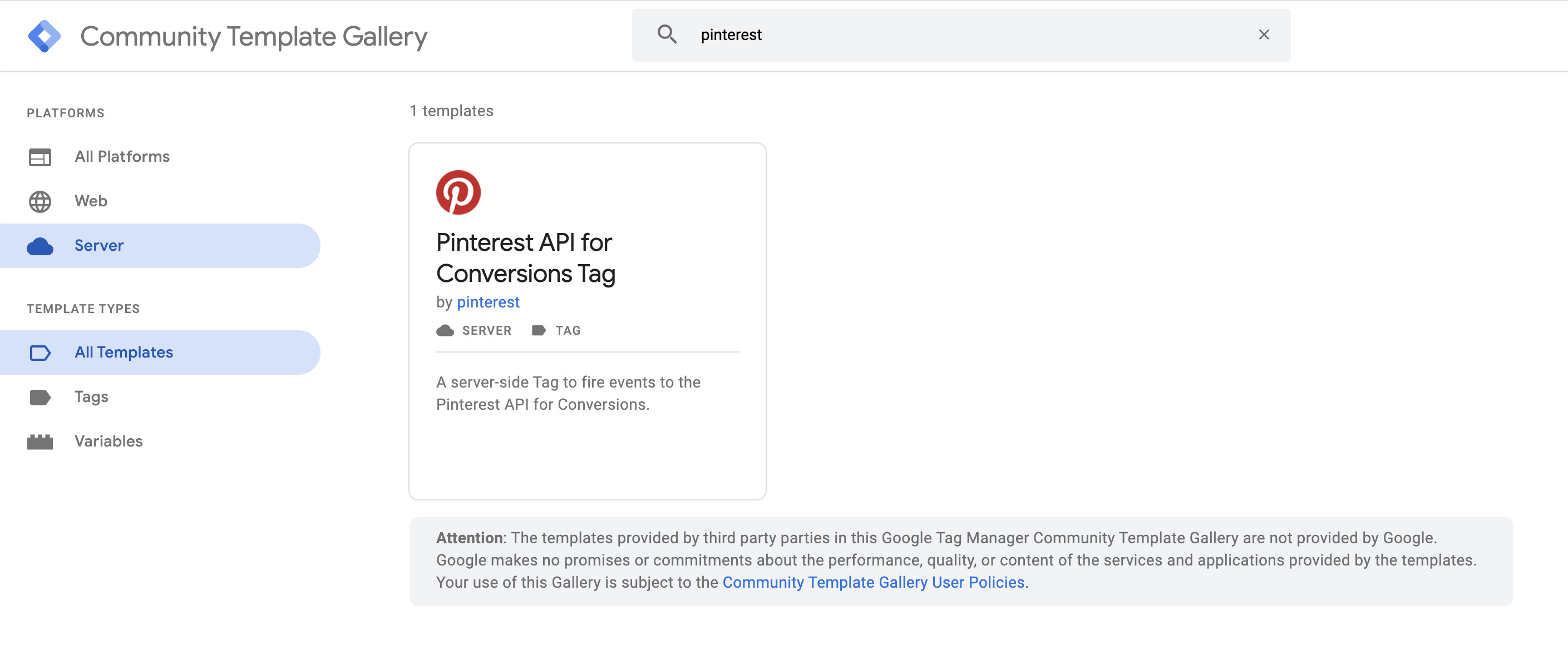The image size is (1568, 645).
Task: Click the PLATFORMS section heading
Action: pos(65,113)
